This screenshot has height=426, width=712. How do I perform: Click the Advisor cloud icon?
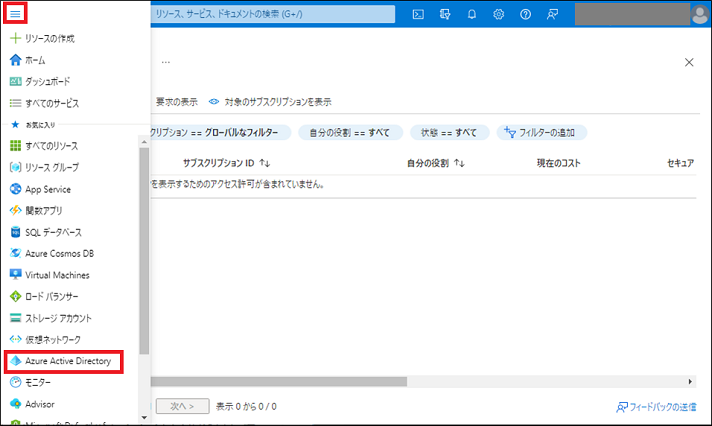(x=15, y=404)
